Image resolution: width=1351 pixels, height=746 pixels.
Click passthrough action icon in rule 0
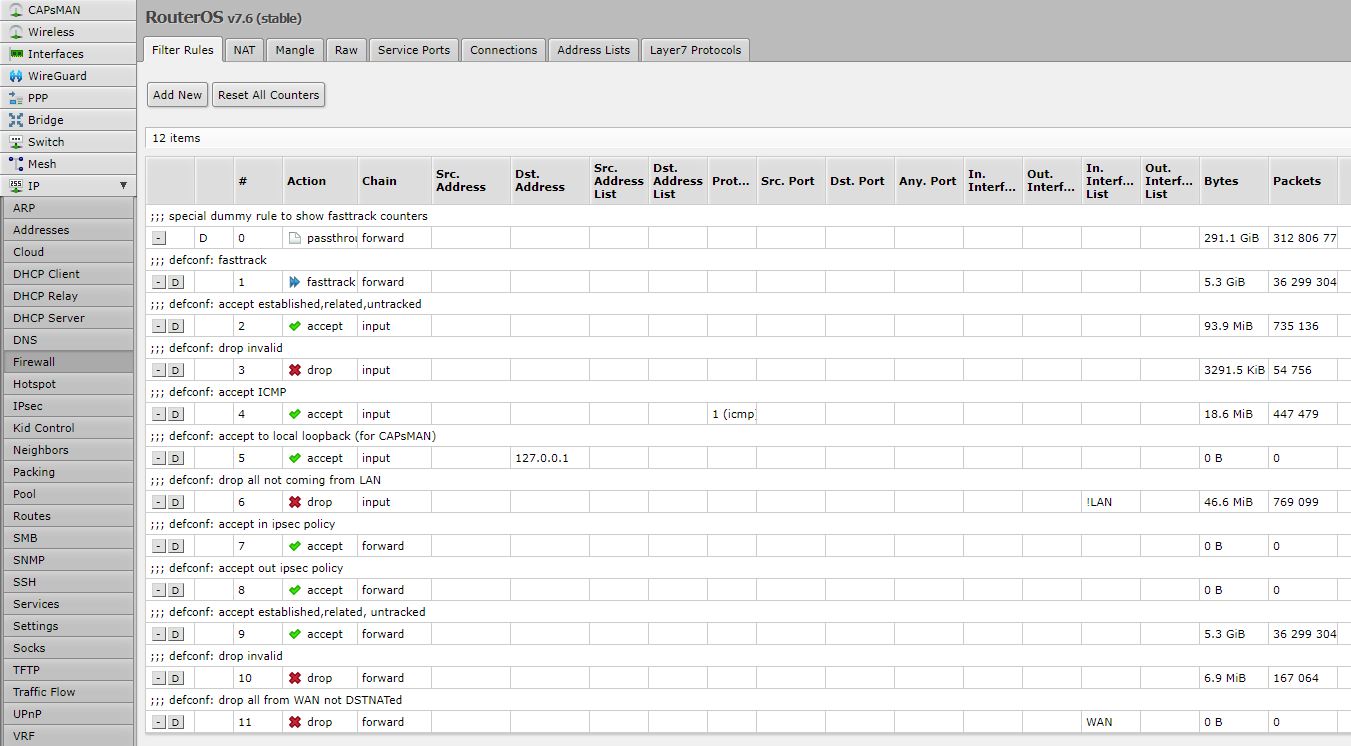point(295,238)
